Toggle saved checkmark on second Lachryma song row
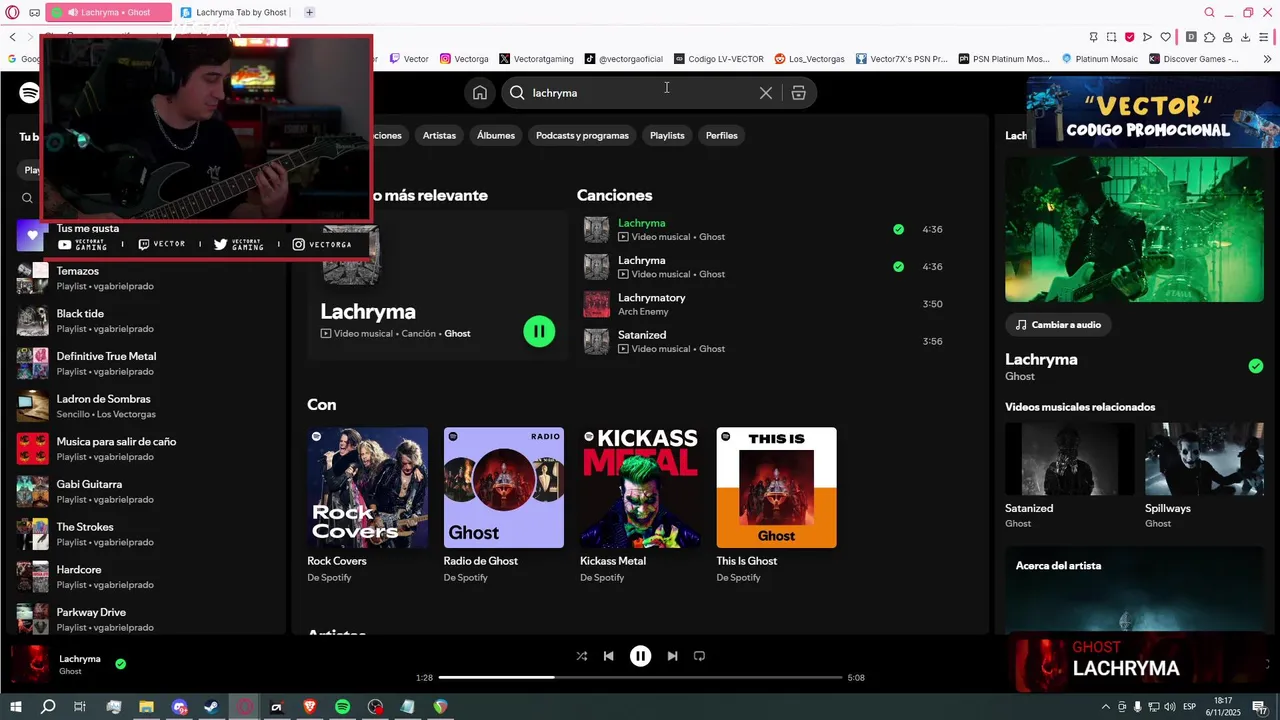Screen dimensions: 1280x720 (x=898, y=266)
